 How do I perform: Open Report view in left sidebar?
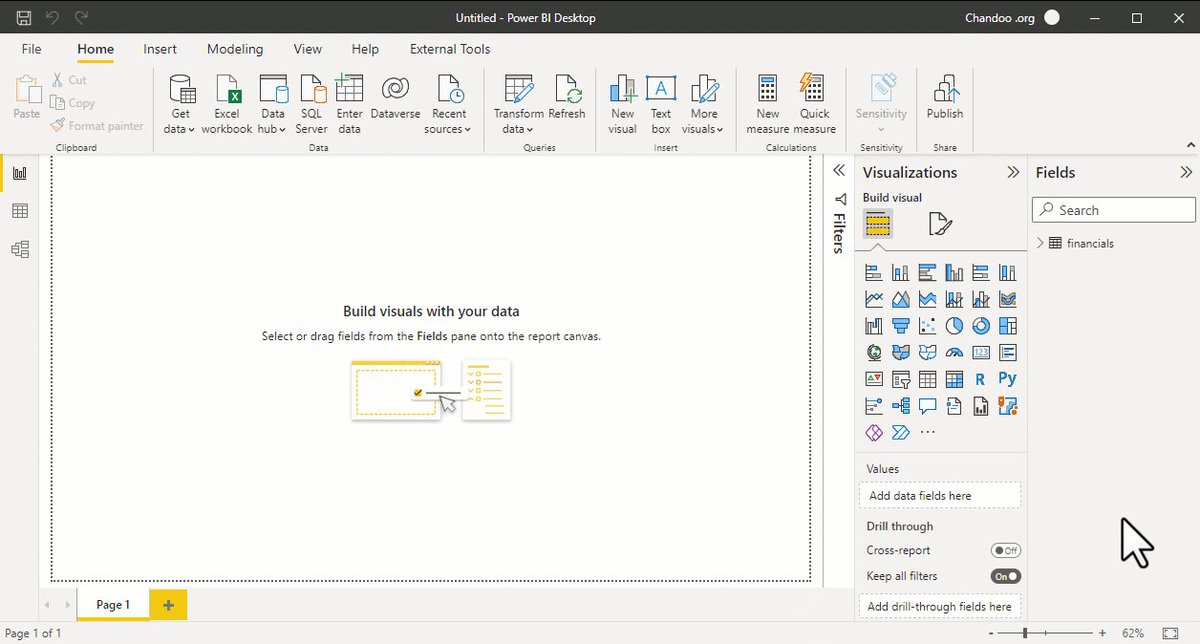pyautogui.click(x=19, y=173)
